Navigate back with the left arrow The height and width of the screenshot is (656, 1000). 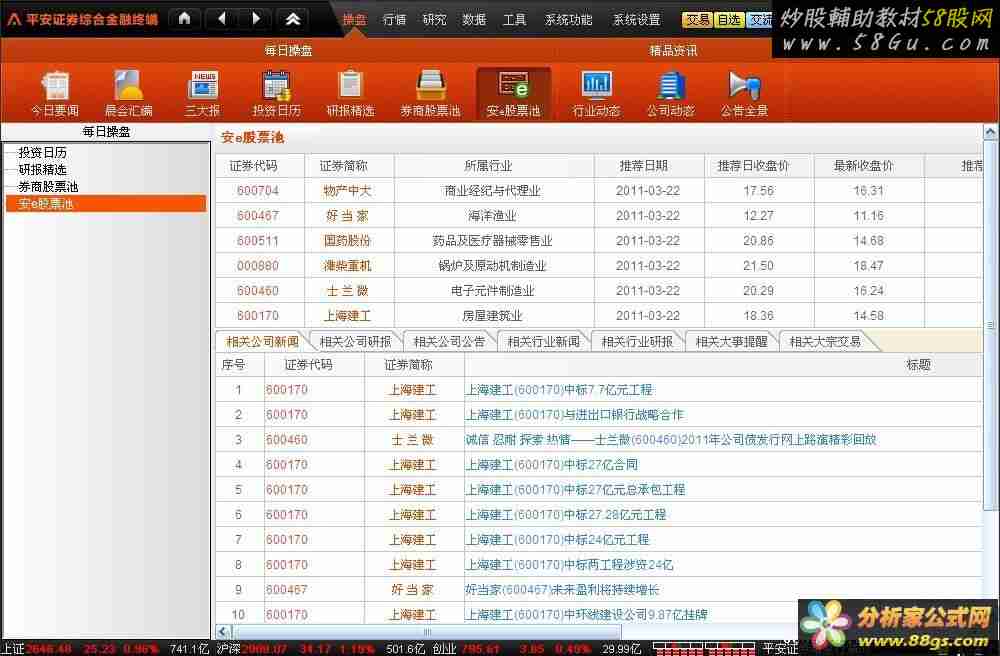point(221,19)
